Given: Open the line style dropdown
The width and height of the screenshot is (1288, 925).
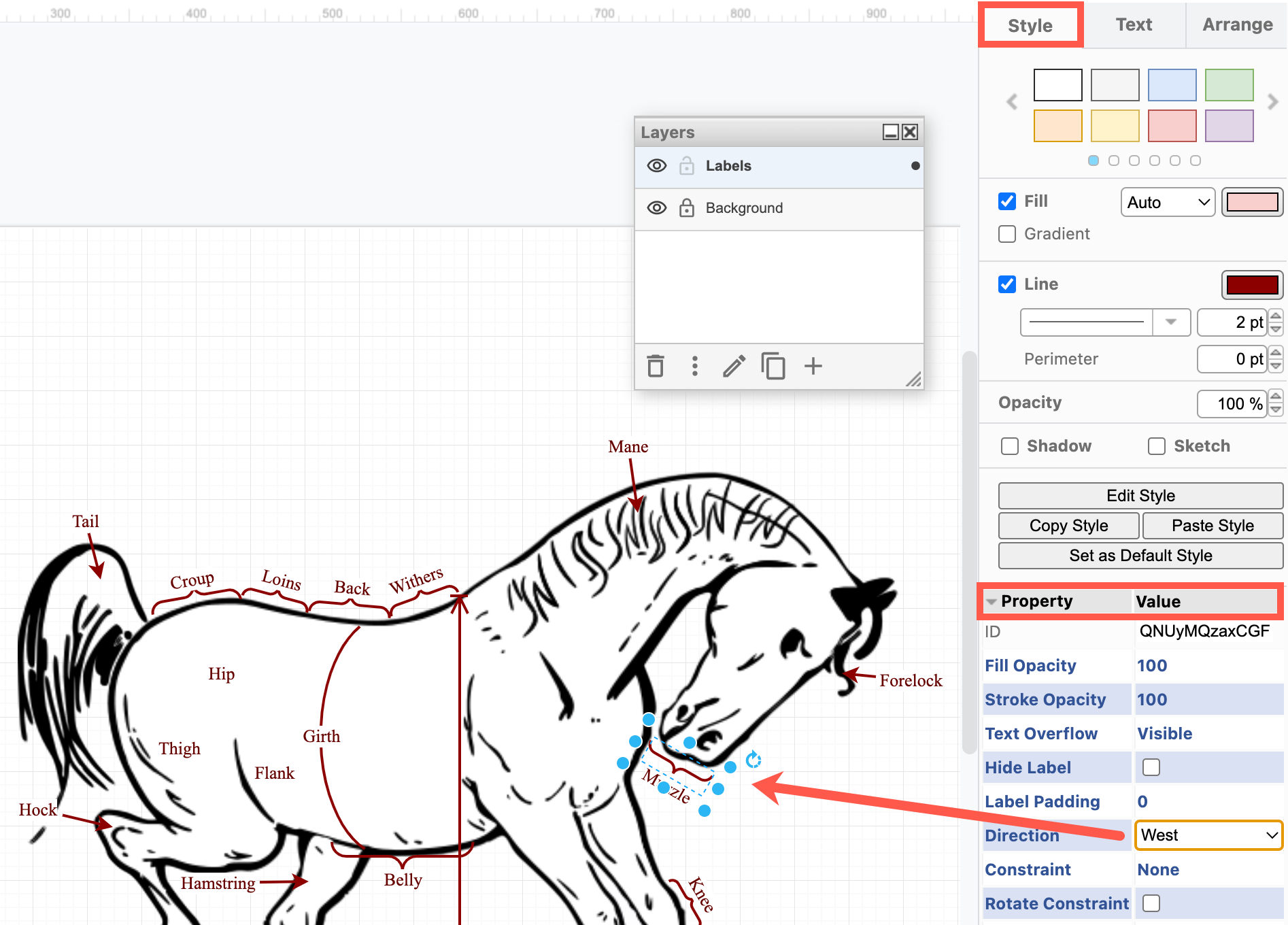Looking at the screenshot, I should pos(1171,322).
